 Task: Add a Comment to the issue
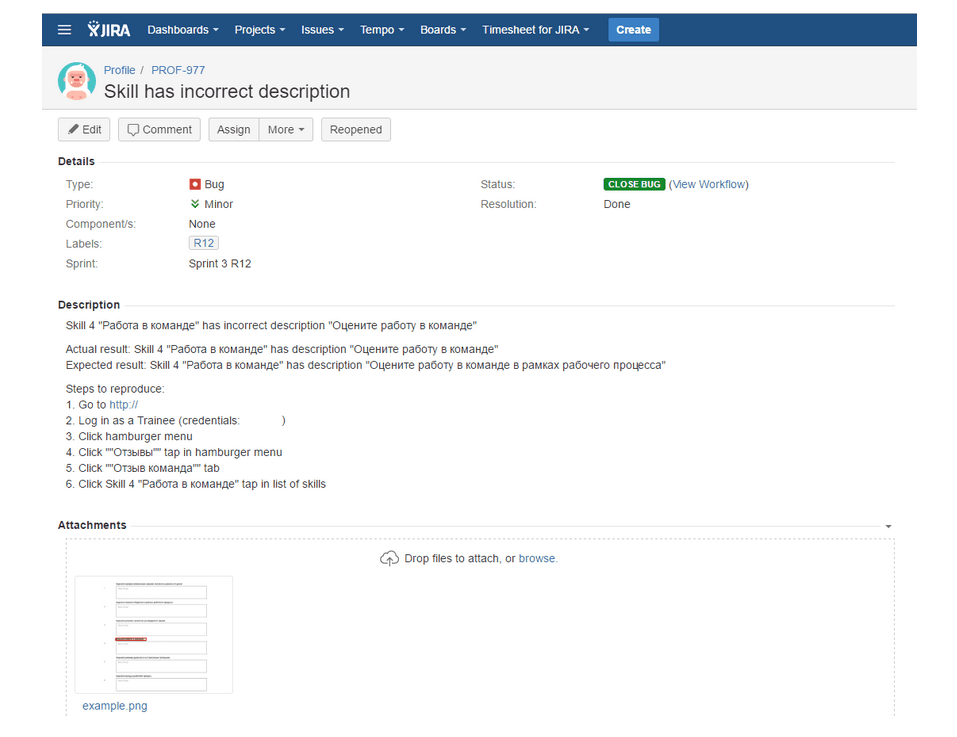click(159, 130)
